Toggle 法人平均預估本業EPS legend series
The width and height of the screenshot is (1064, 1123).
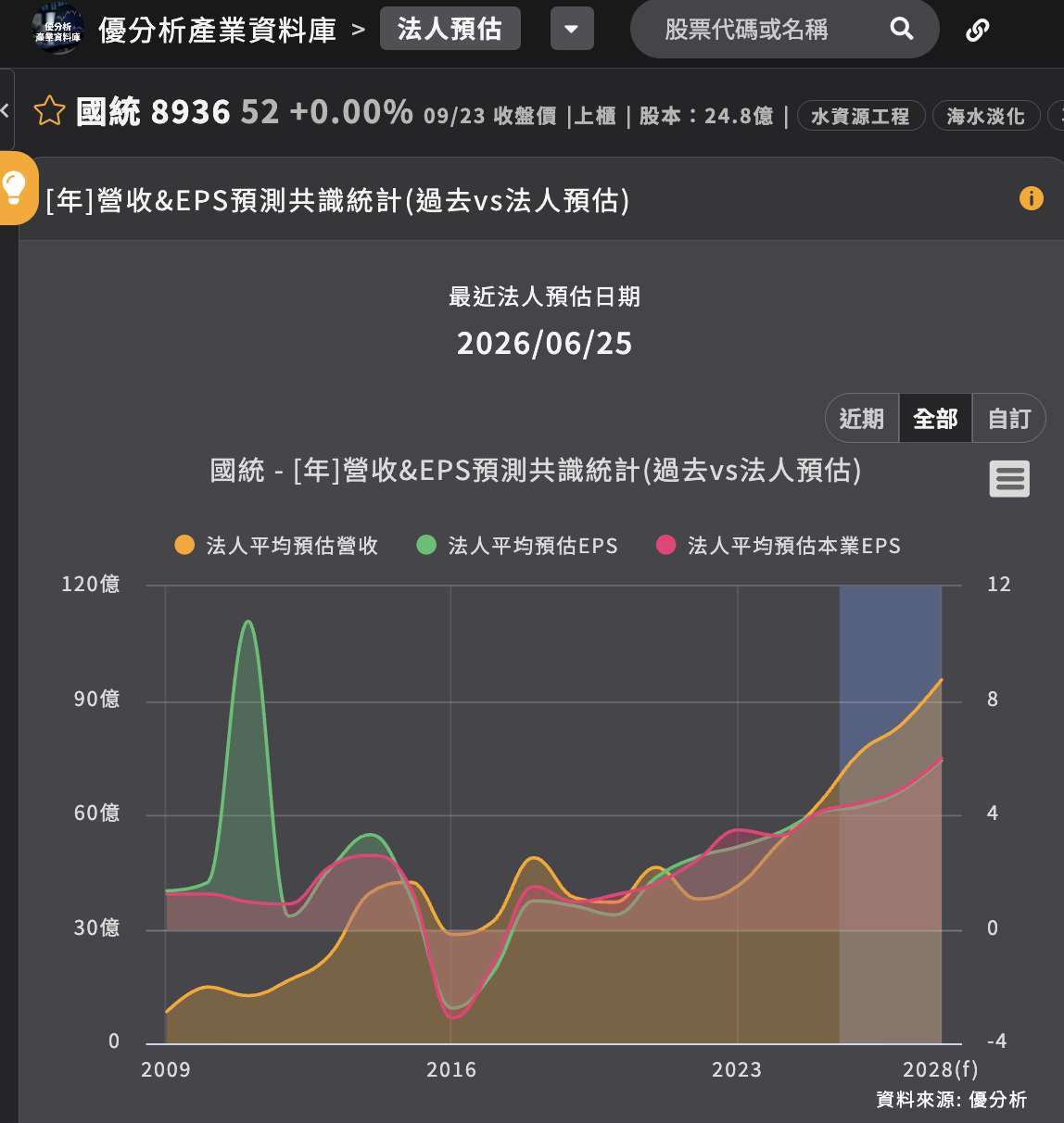(779, 546)
